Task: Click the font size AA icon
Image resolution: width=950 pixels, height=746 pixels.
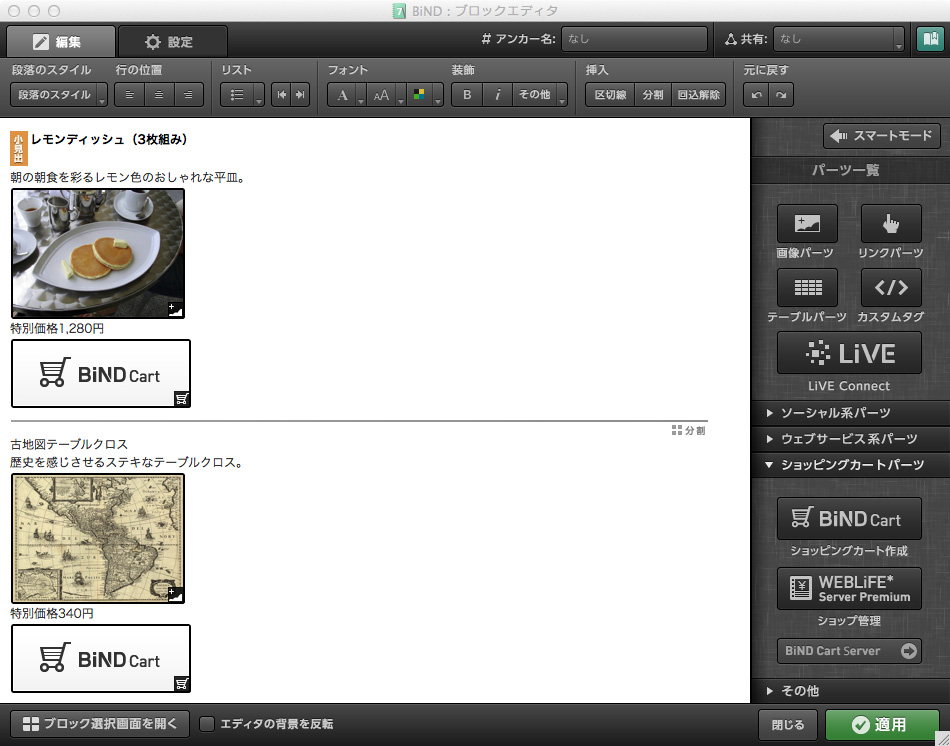Action: 381,95
